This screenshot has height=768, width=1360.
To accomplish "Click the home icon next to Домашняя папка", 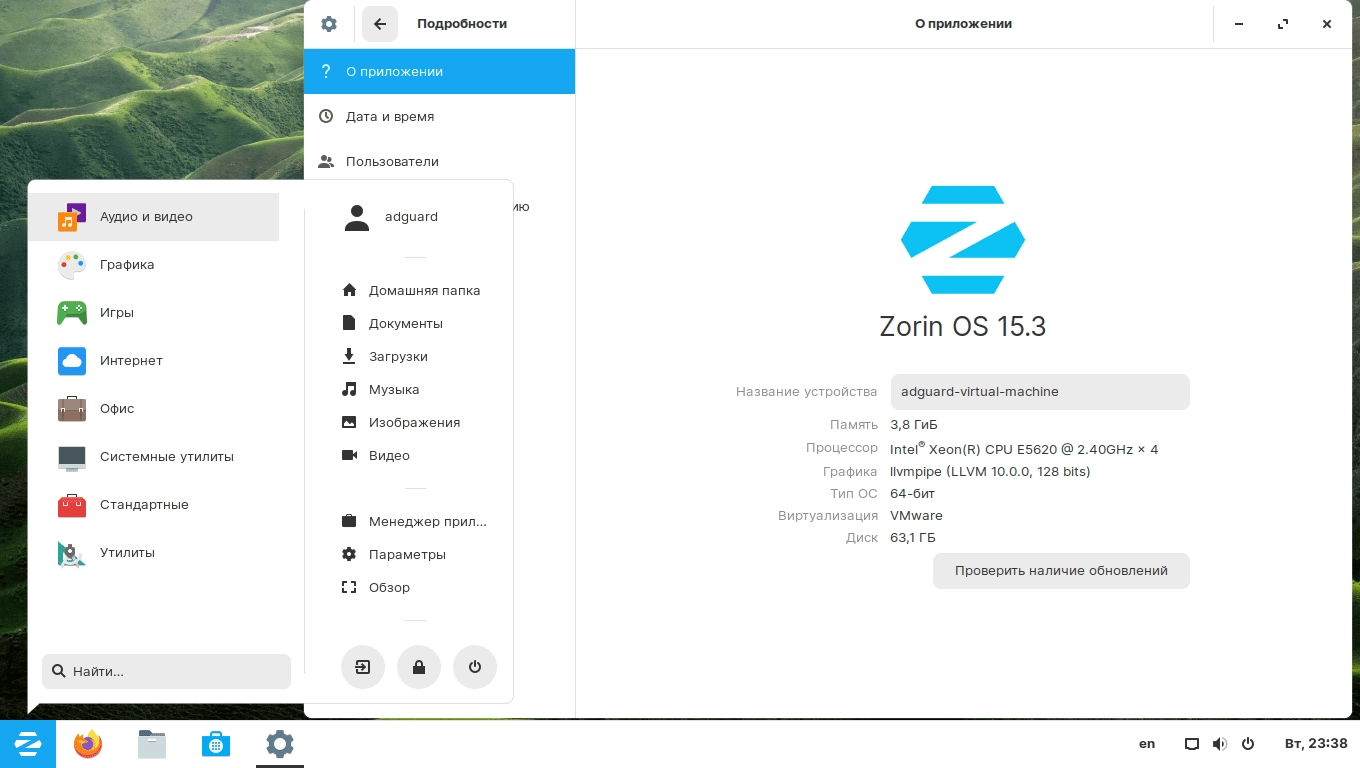I will pos(349,290).
